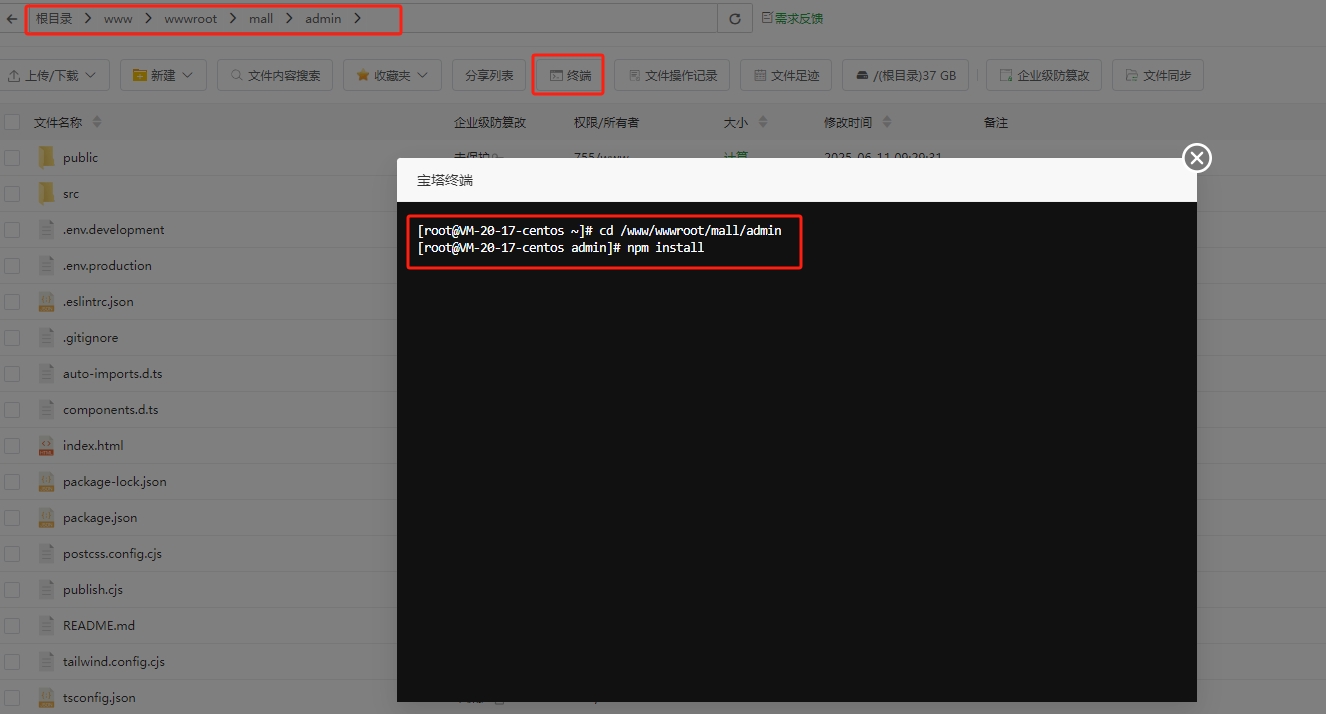The height and width of the screenshot is (714, 1326).
Task: Click the back arrow in path bar
Action: tap(11, 19)
